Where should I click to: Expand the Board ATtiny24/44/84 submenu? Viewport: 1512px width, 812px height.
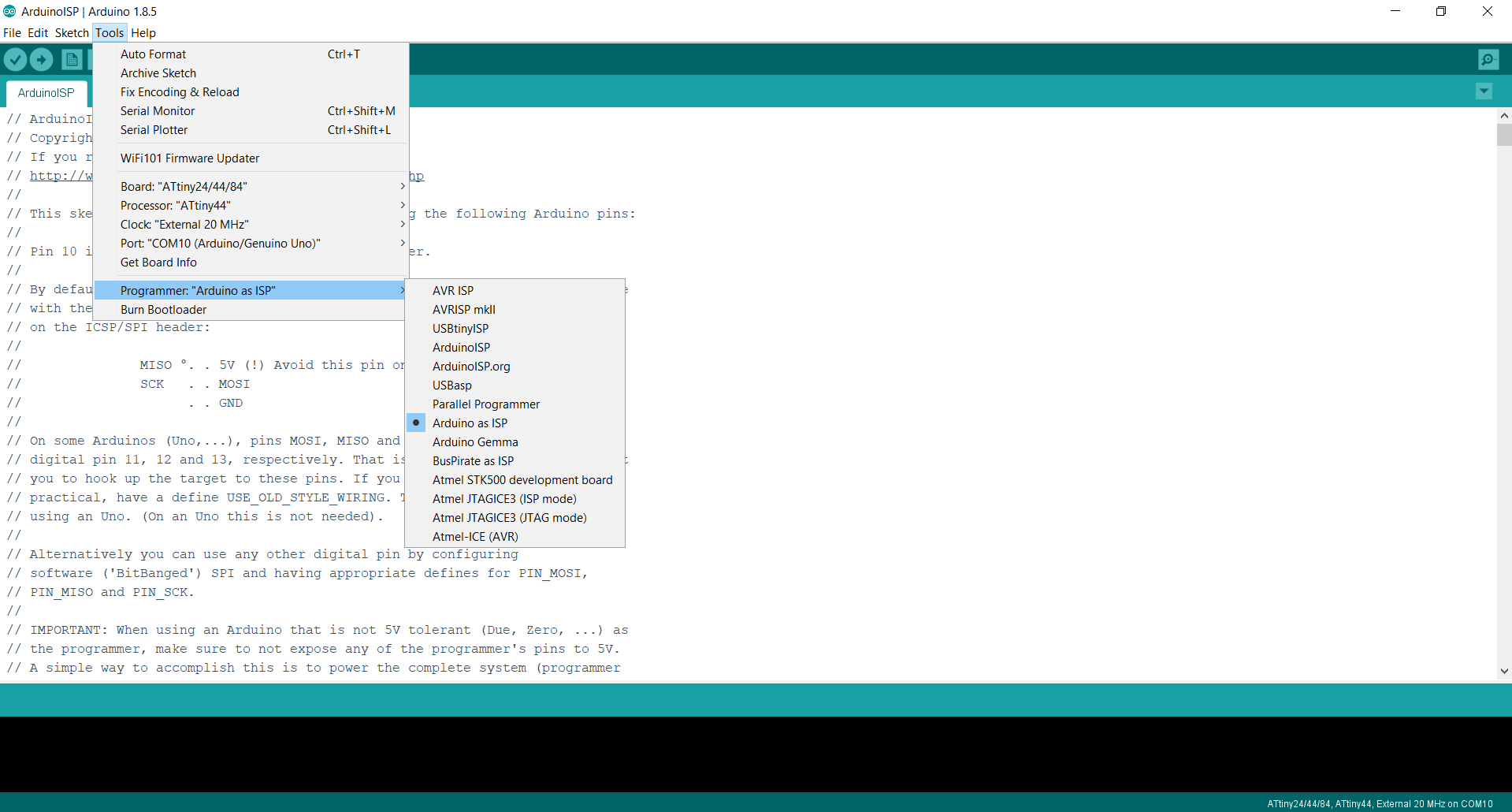pos(251,187)
